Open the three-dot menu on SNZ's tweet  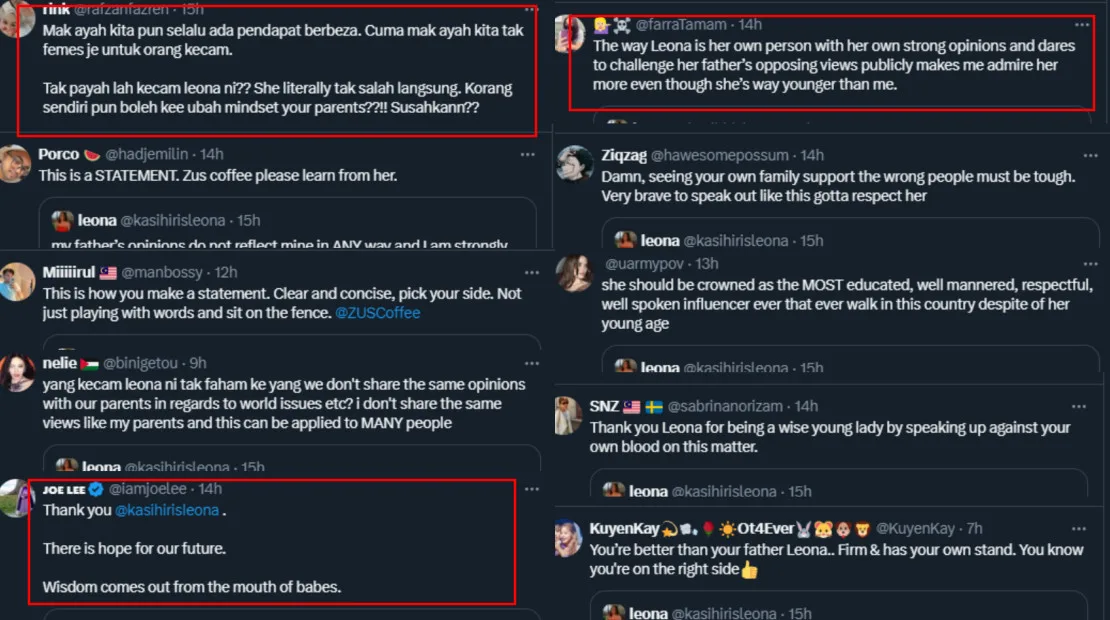point(1079,406)
